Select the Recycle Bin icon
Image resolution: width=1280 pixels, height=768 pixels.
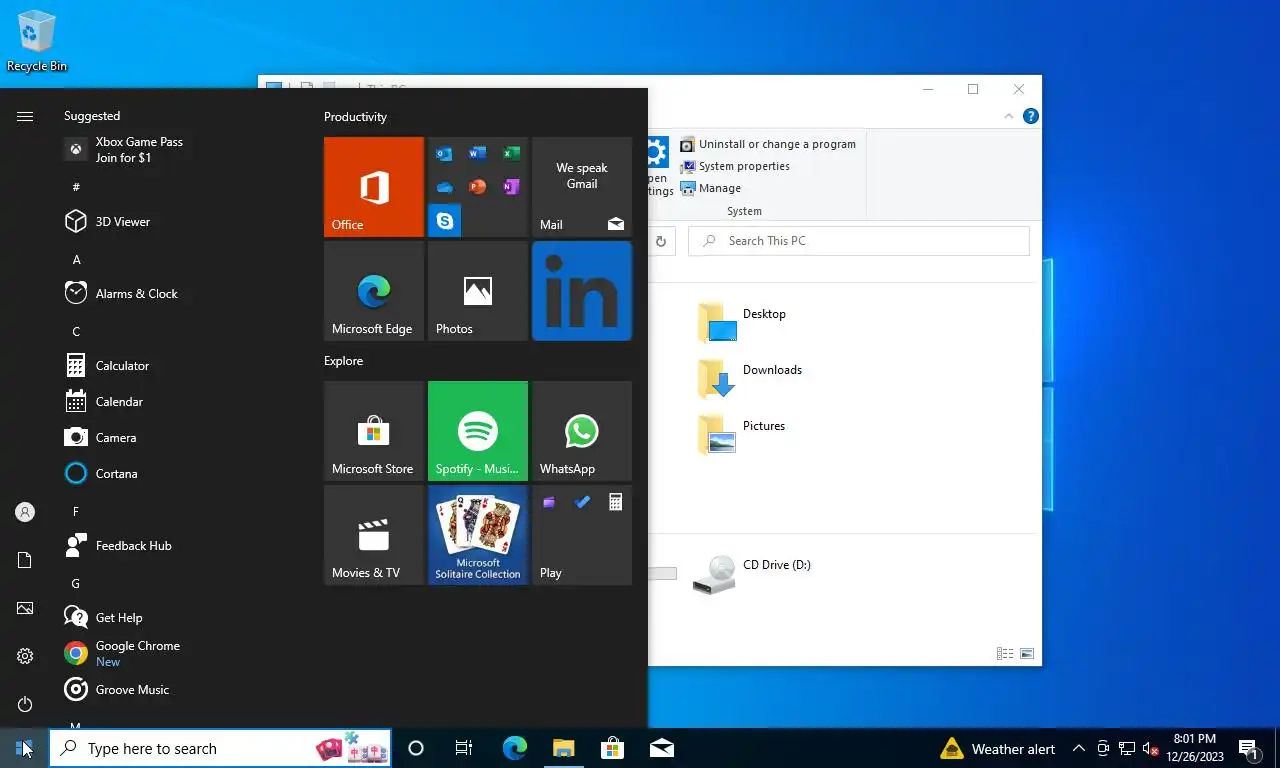pyautogui.click(x=37, y=41)
